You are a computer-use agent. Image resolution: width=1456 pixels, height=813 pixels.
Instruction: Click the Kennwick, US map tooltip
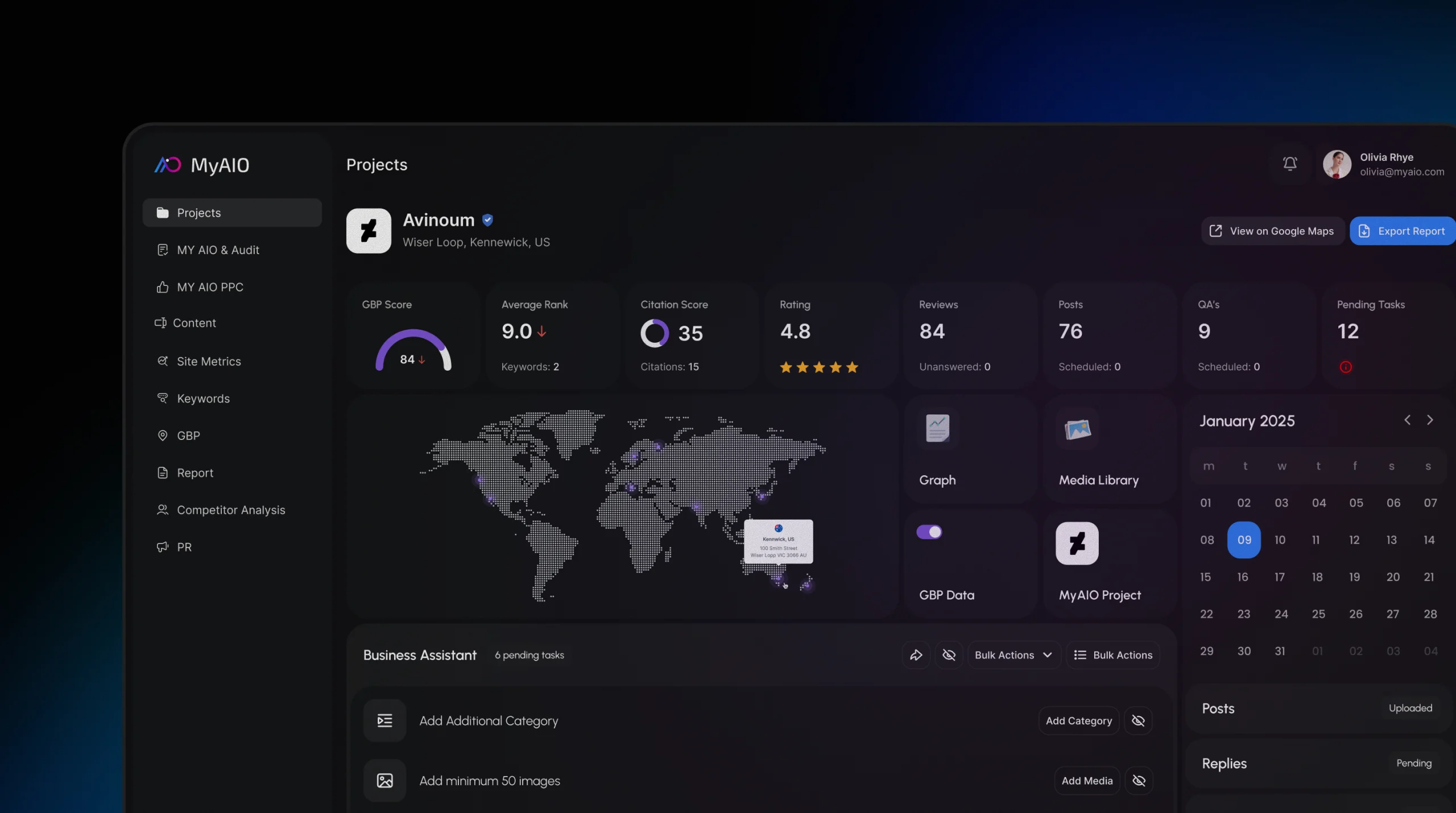click(x=778, y=541)
